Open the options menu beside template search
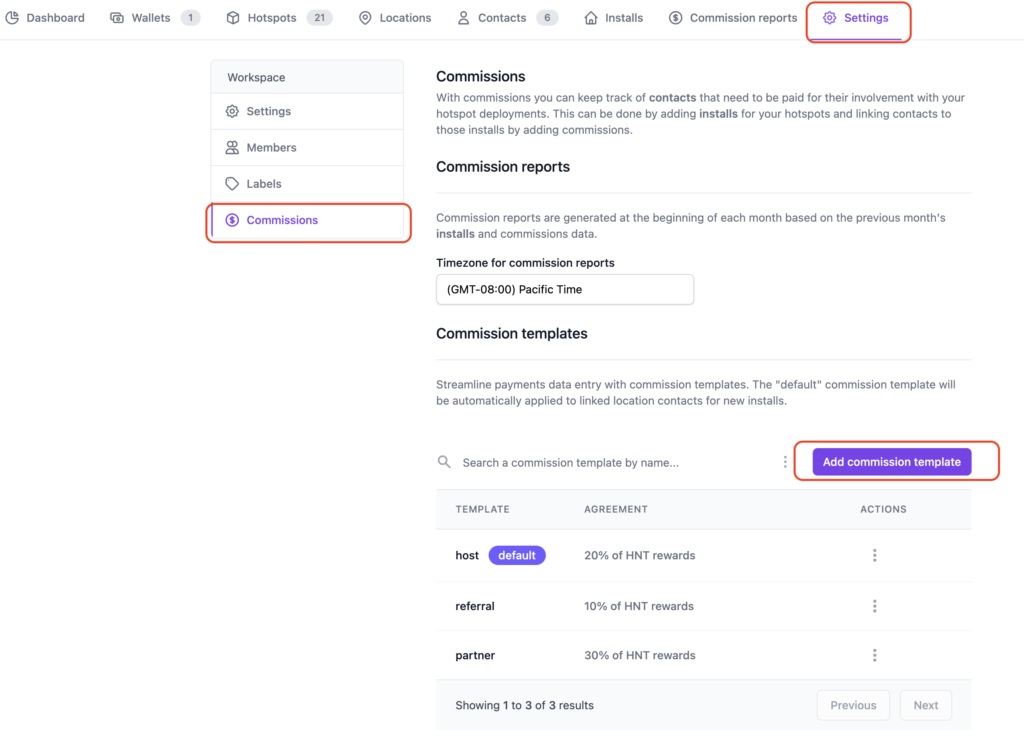Image resolution: width=1024 pixels, height=756 pixels. [x=785, y=462]
